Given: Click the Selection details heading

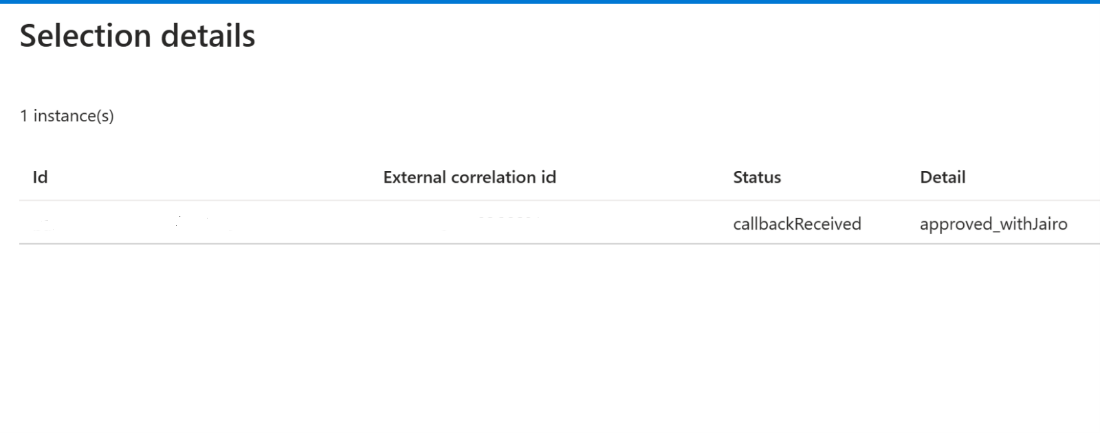Looking at the screenshot, I should (138, 38).
